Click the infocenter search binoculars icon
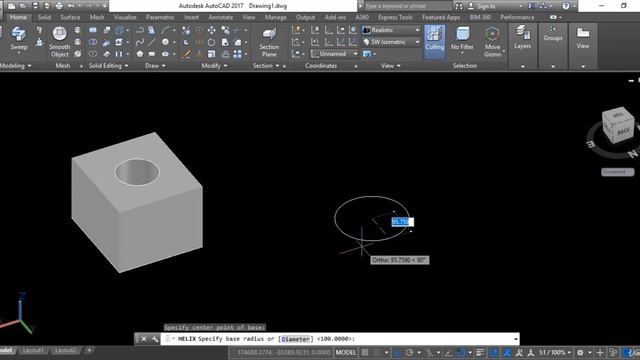Image resolution: width=640 pixels, height=360 pixels. coord(459,6)
